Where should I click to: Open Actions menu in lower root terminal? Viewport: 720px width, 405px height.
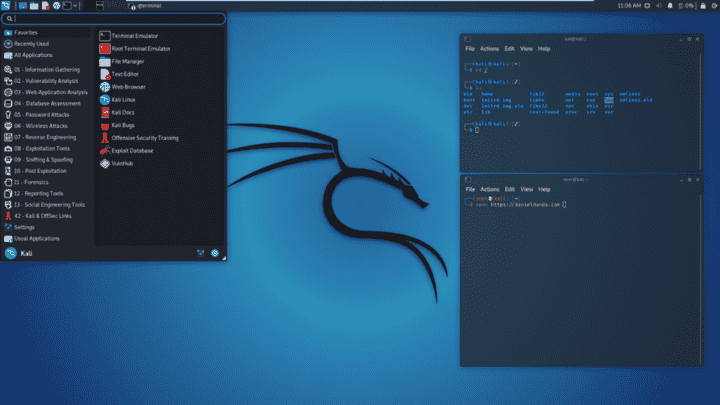(x=489, y=189)
